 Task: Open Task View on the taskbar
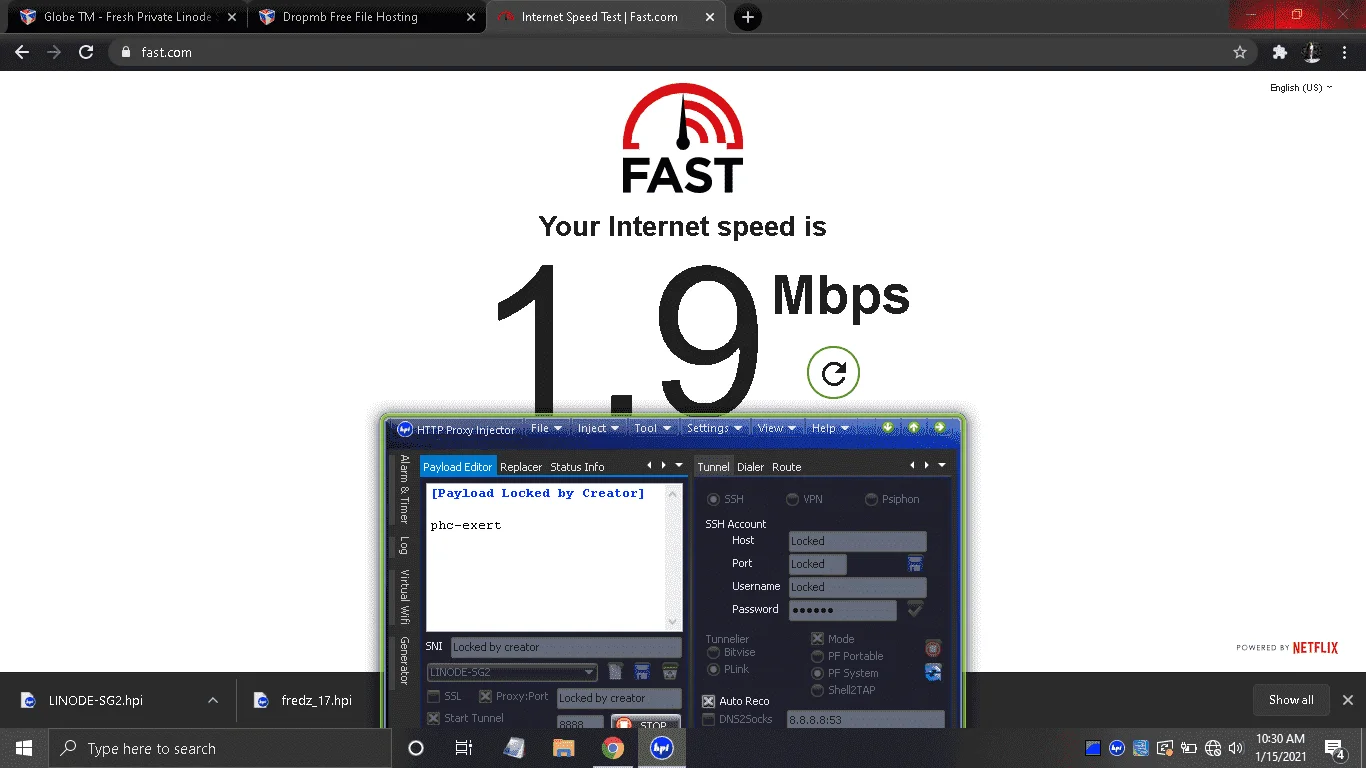(463, 748)
